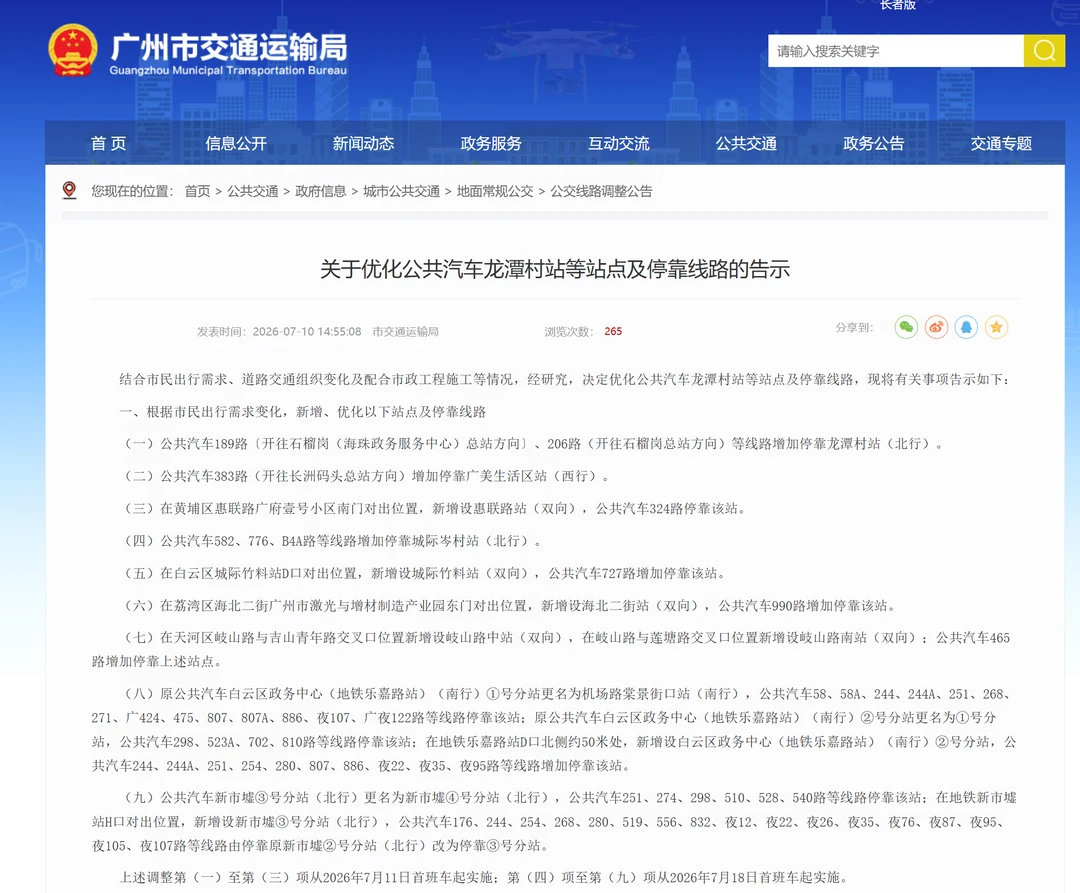Open the 新闻动态 navigation tab
The height and width of the screenshot is (893, 1080).
pyautogui.click(x=364, y=143)
